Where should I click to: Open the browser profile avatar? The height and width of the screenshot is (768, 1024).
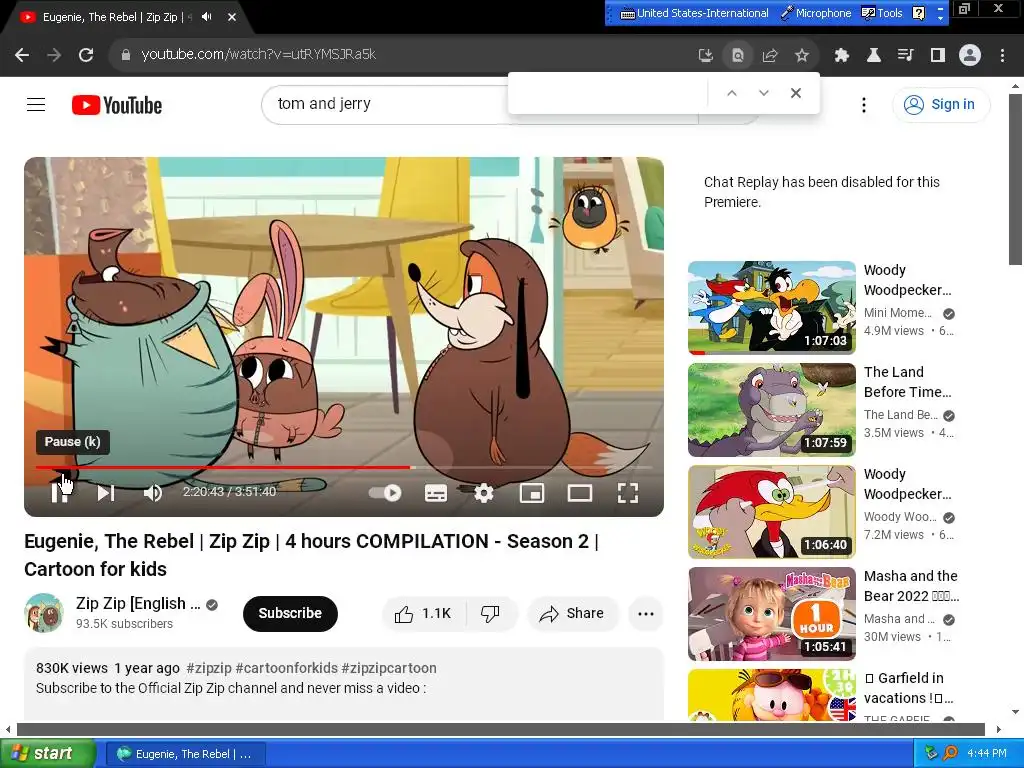tap(970, 56)
